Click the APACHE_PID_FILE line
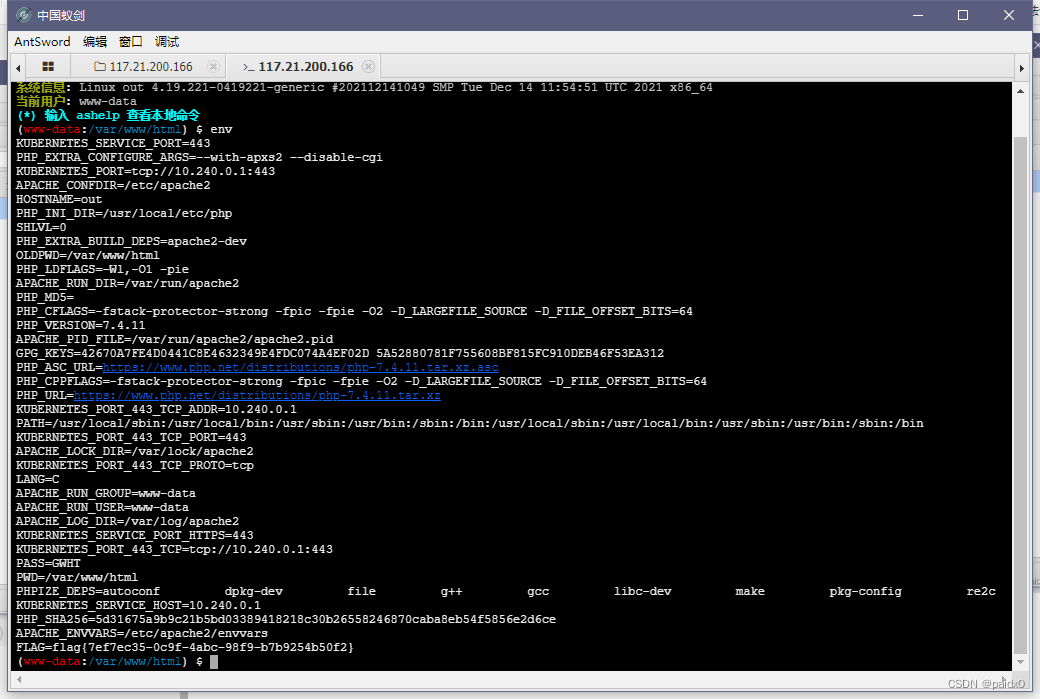Viewport: 1040px width, 699px height. [174, 340]
